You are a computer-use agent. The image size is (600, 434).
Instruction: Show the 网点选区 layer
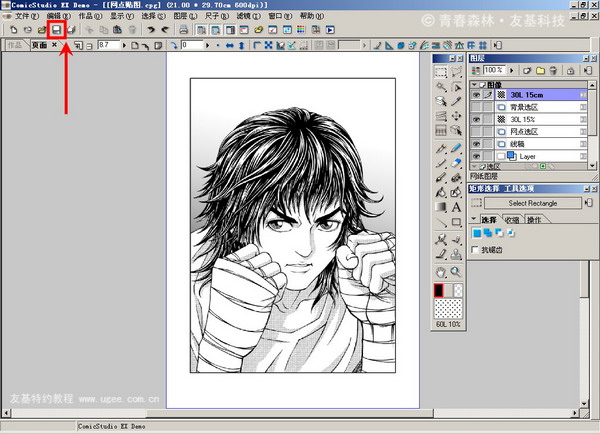coord(476,132)
